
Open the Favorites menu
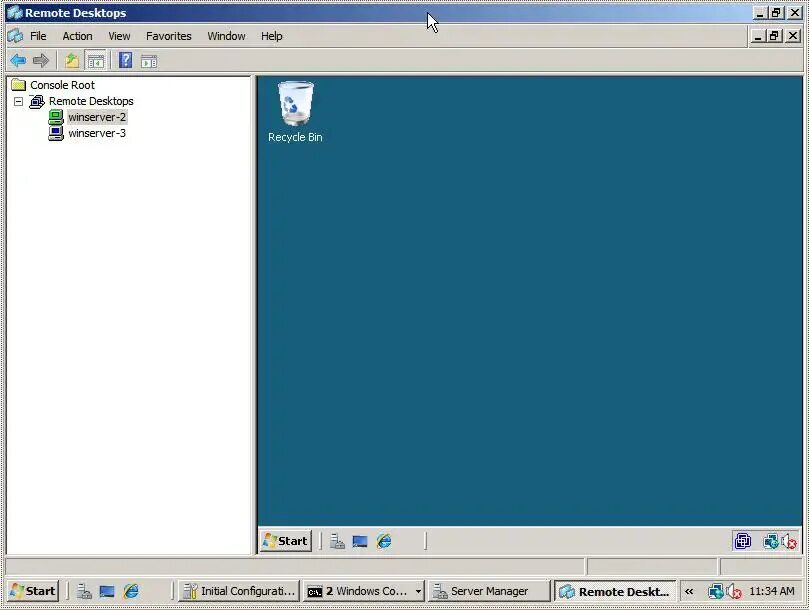point(169,36)
